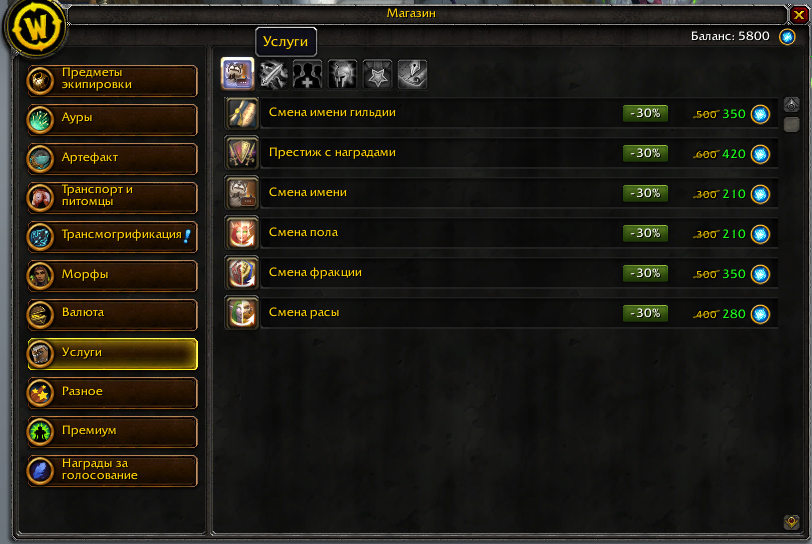Click the balance currency coin icon

pos(787,37)
